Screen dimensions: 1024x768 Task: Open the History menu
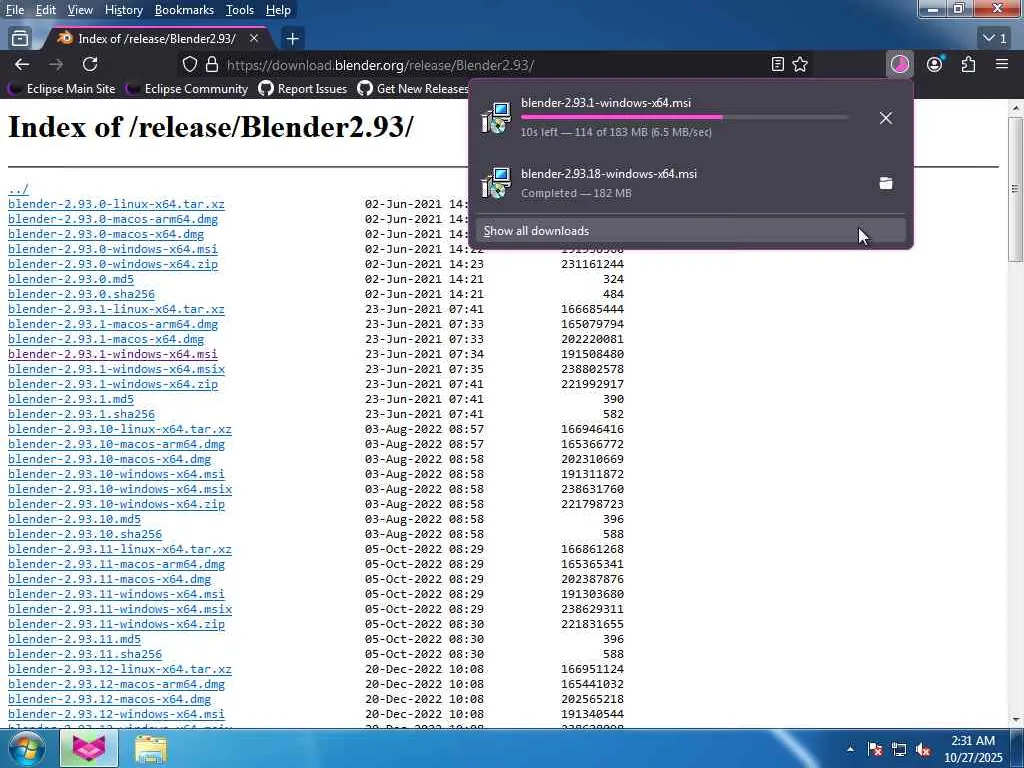tap(123, 10)
